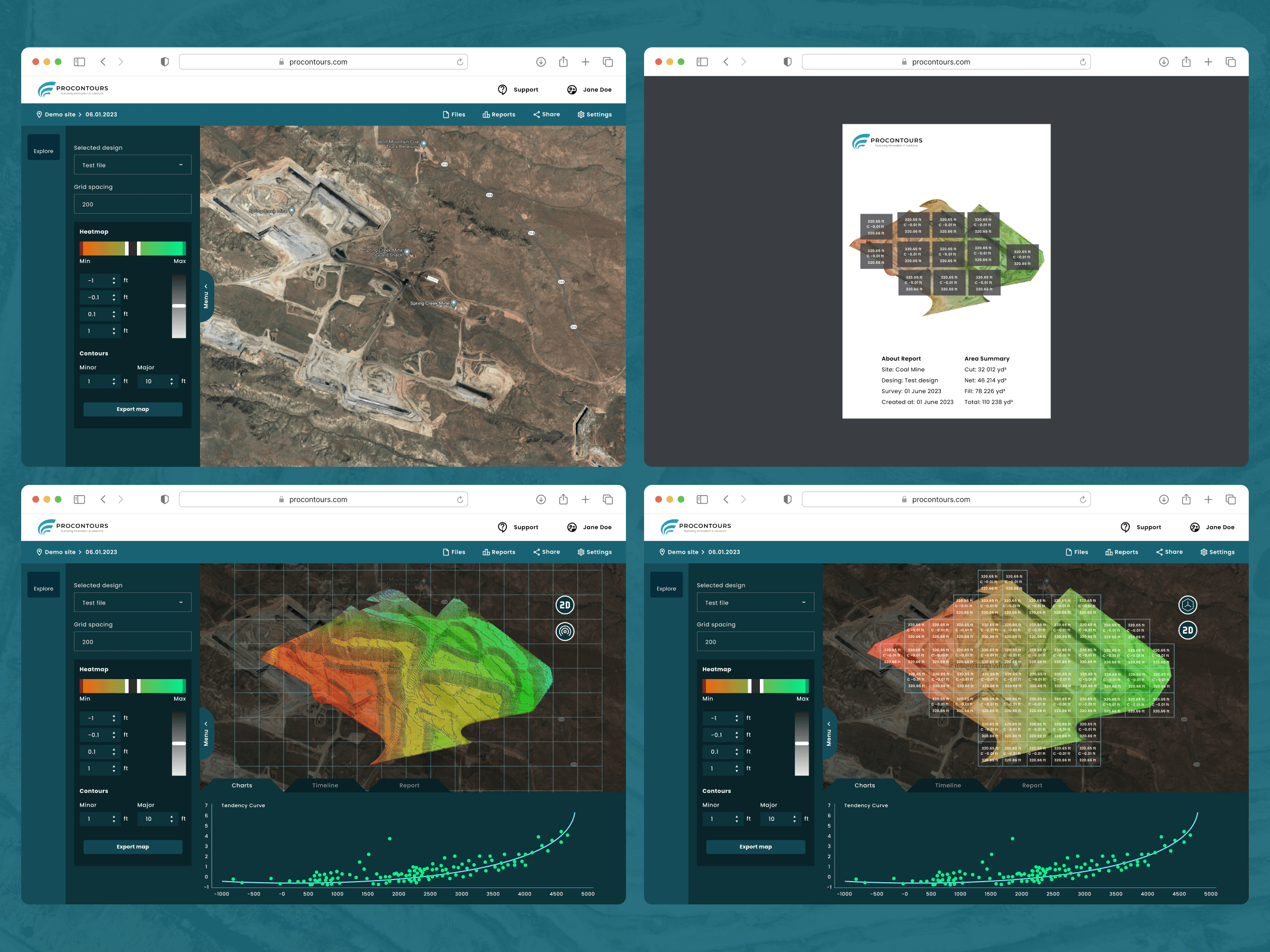Image resolution: width=1270 pixels, height=952 pixels.
Task: Click Export map button in bottom-left window
Action: (x=133, y=846)
